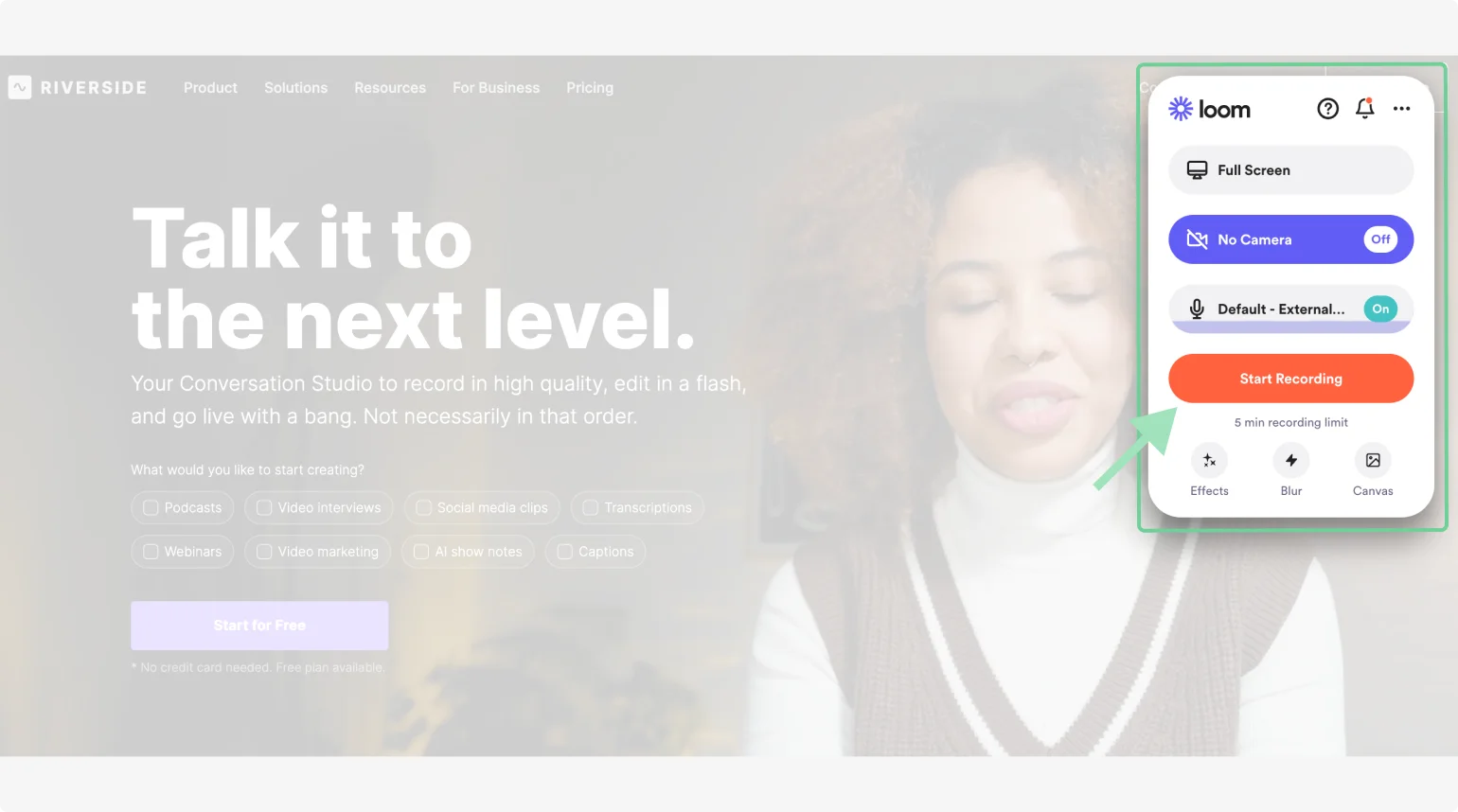Go to the Pricing page

[x=590, y=88]
